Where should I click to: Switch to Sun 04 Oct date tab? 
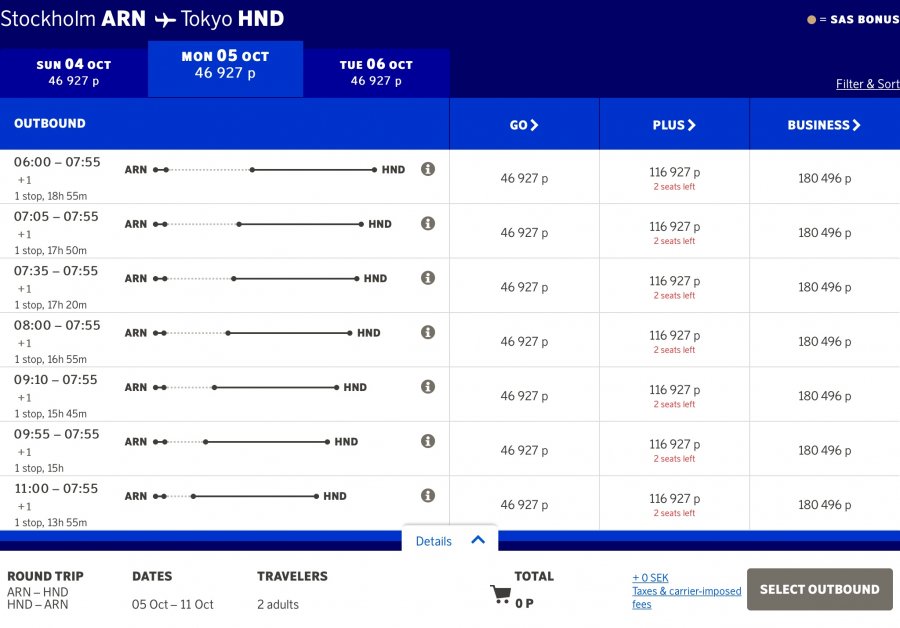74,72
